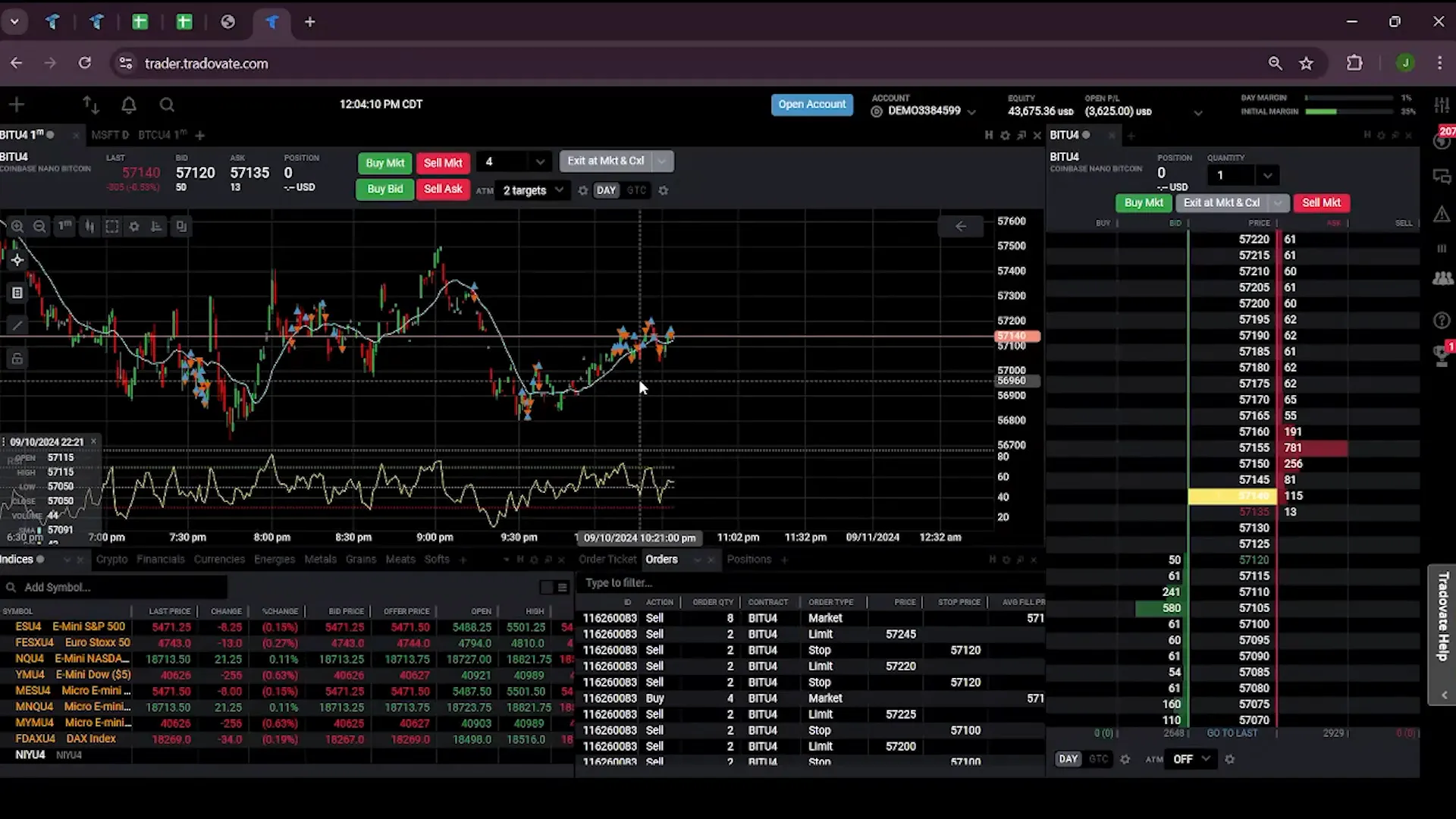
Task: Open notifications bell icon
Action: [x=129, y=105]
